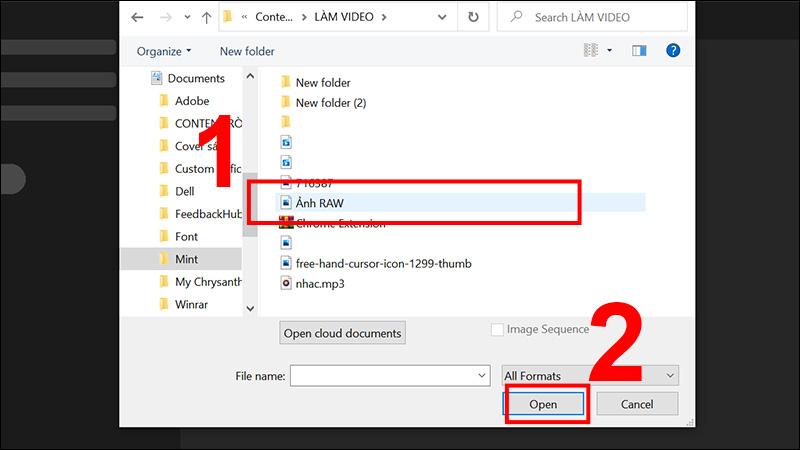Click the Cancel button
This screenshot has width=800, height=450.
[637, 404]
